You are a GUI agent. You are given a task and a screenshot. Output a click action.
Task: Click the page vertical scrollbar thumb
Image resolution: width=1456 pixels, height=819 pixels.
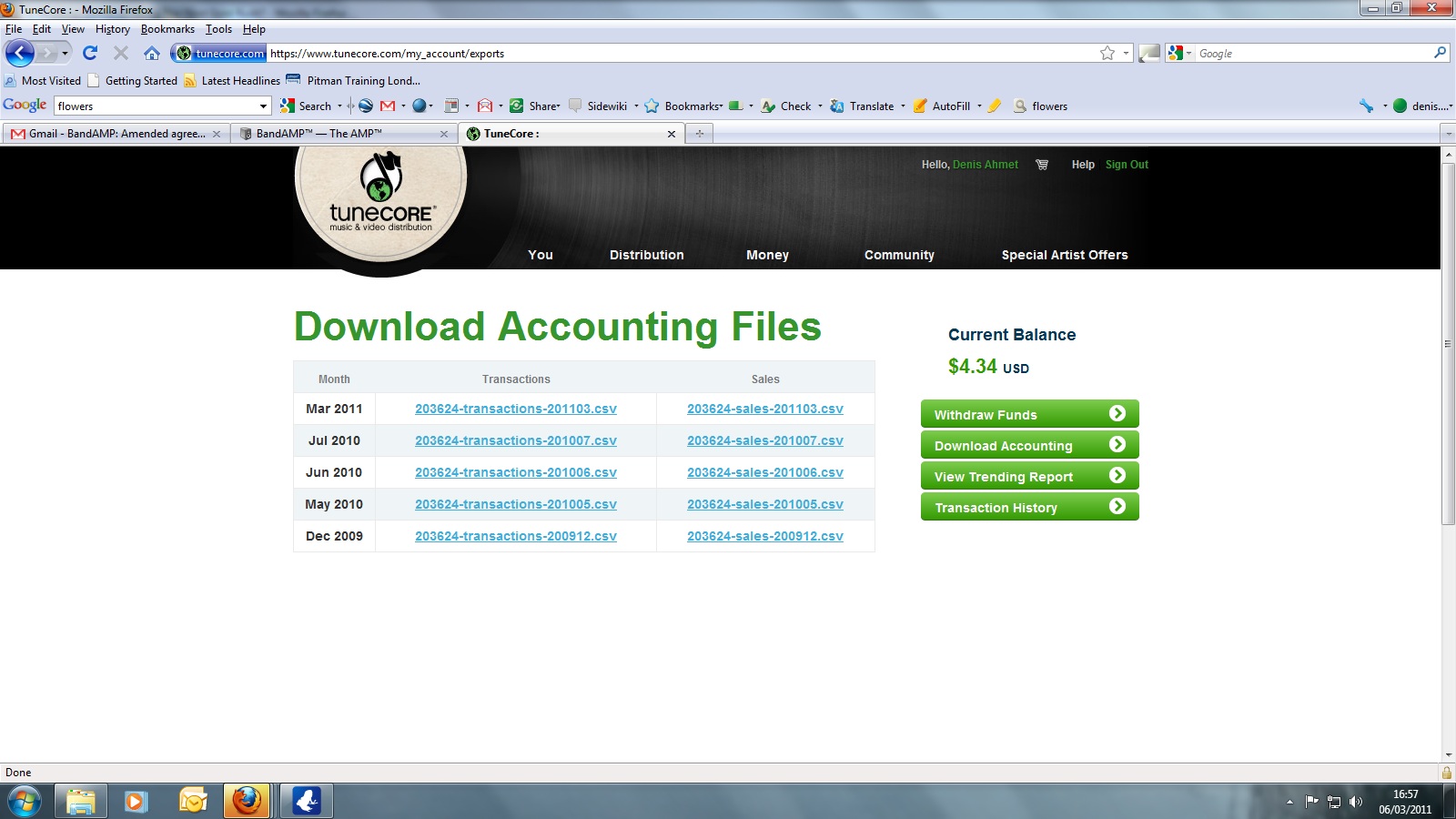(1448, 344)
